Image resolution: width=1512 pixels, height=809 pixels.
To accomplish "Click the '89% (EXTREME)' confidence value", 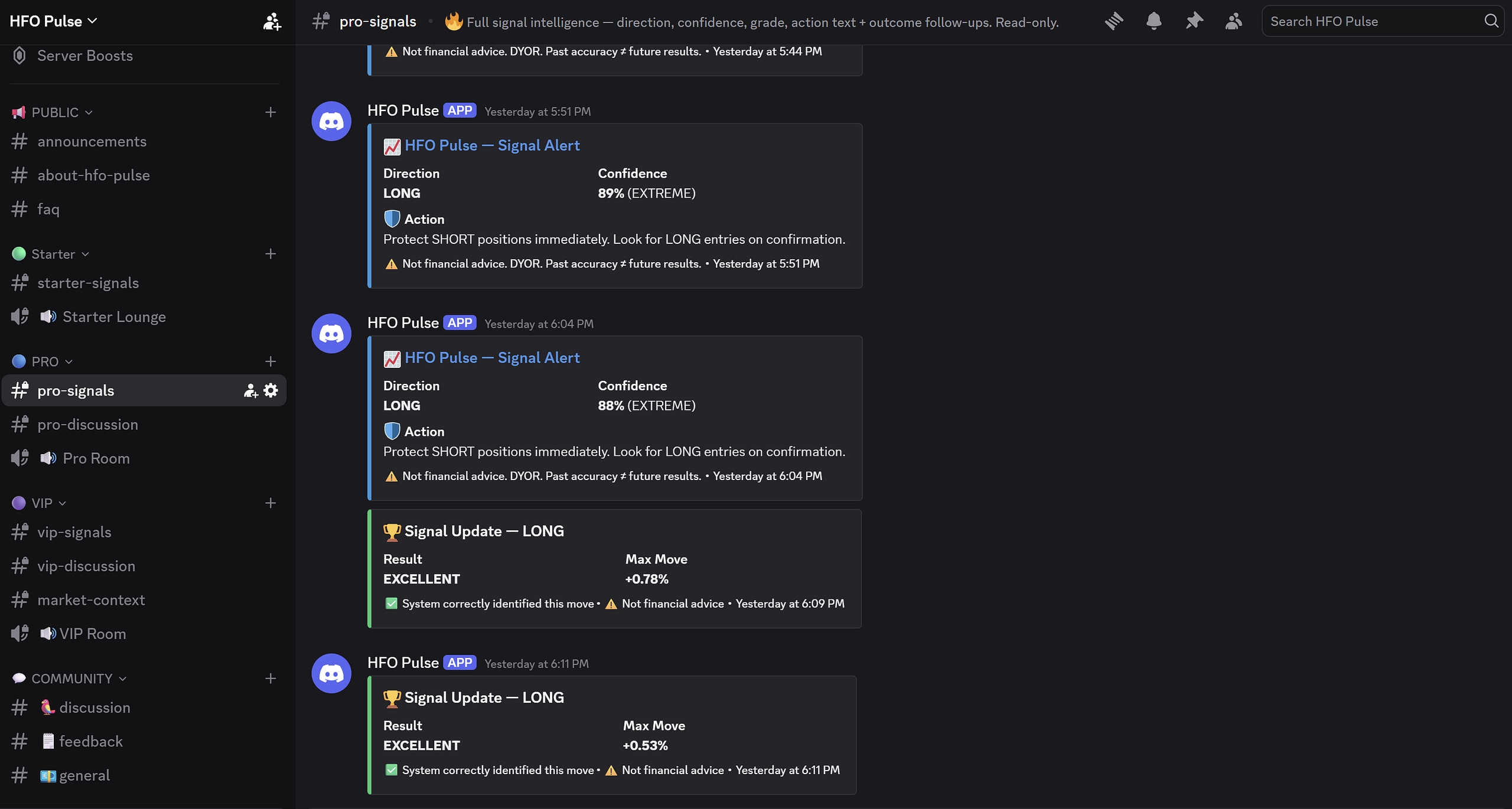I will coord(647,194).
